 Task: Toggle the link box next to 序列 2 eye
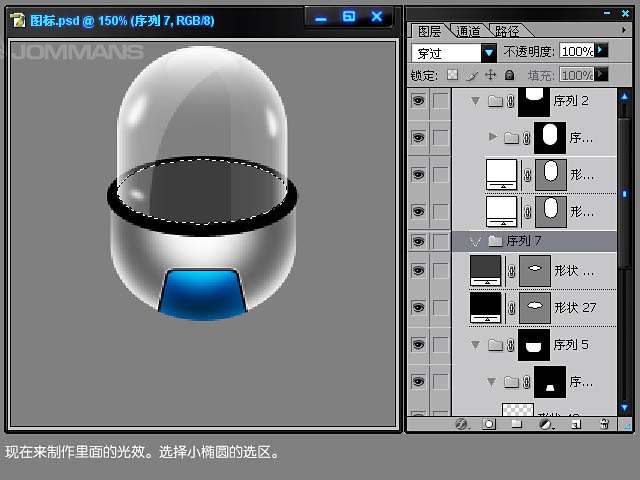pyautogui.click(x=440, y=101)
